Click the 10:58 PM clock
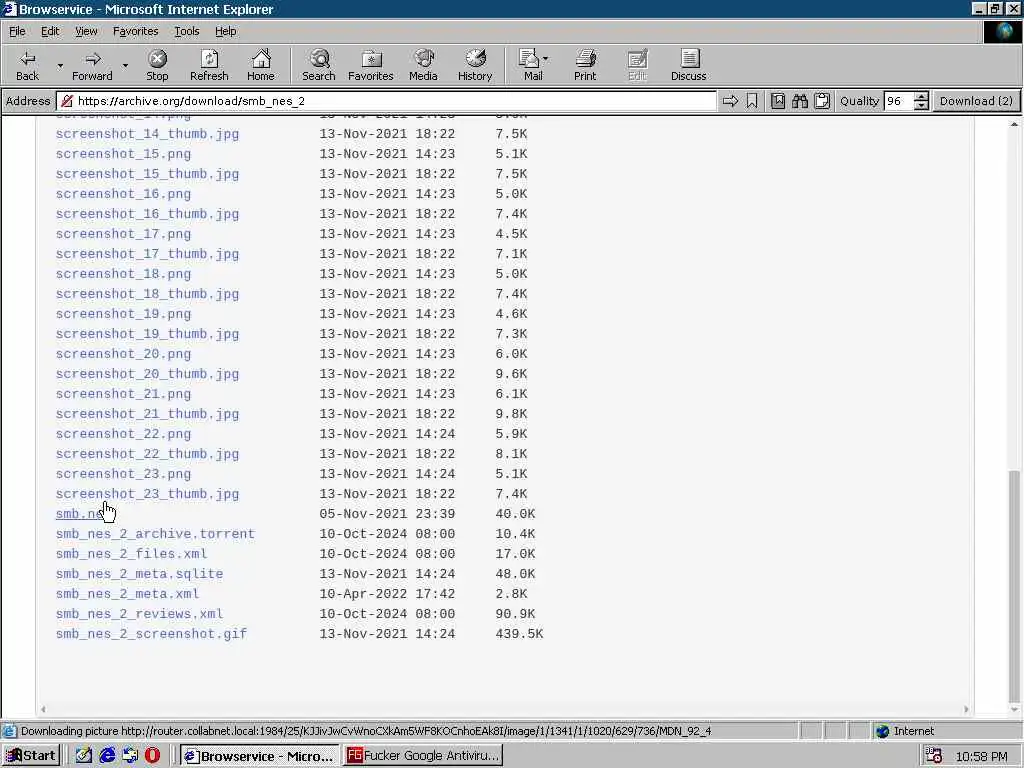This screenshot has height=768, width=1024. click(x=982, y=756)
